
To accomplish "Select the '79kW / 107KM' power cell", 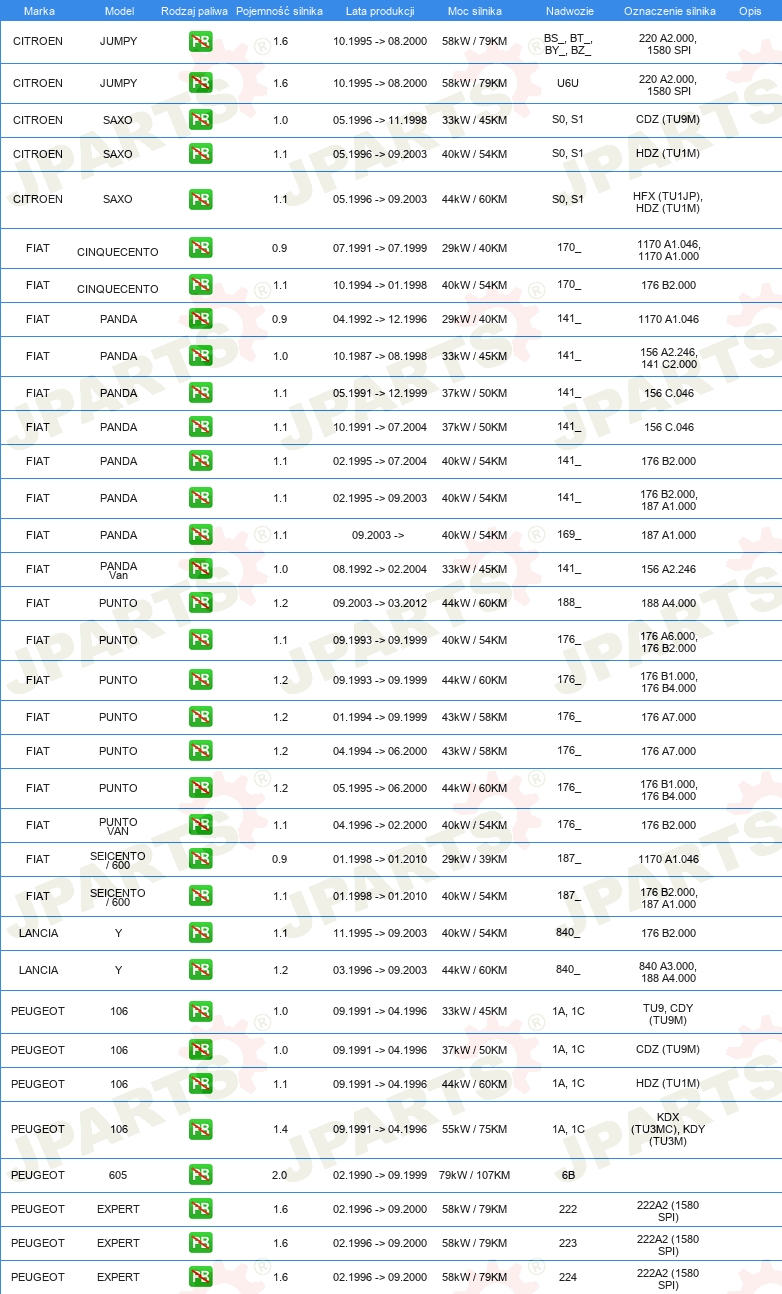I will [474, 1175].
